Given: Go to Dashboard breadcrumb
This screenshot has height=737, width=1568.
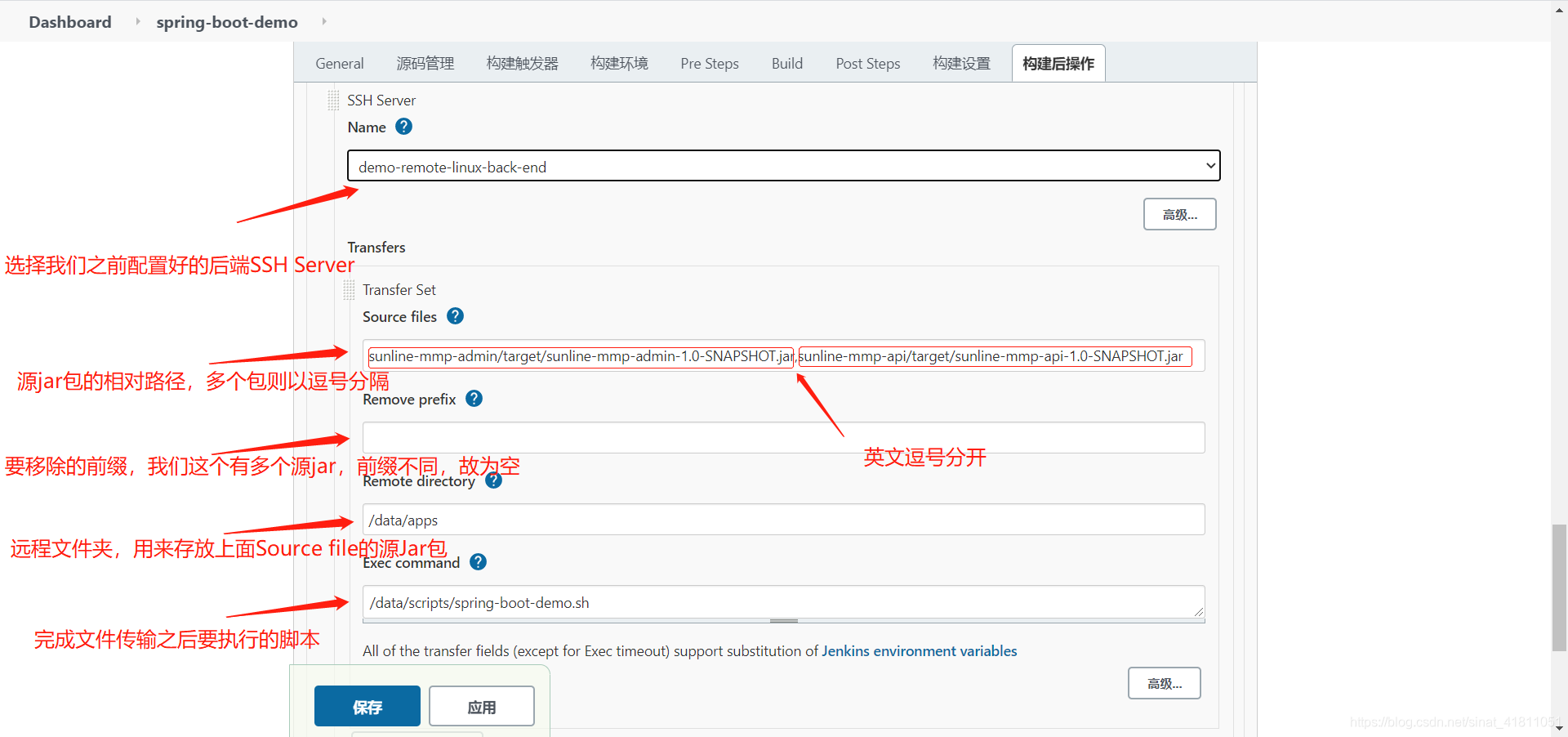Looking at the screenshot, I should coord(70,22).
